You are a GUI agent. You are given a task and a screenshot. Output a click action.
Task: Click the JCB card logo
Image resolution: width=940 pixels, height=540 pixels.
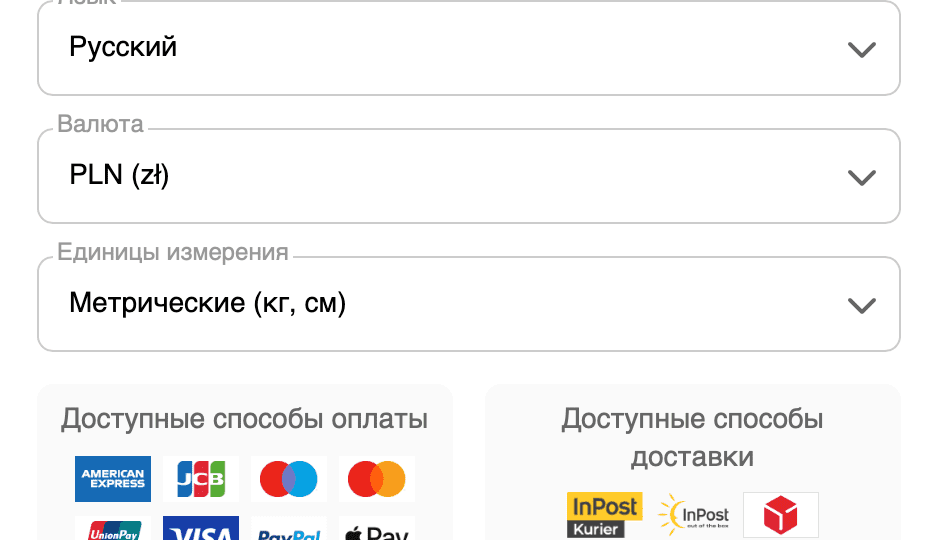click(201, 479)
